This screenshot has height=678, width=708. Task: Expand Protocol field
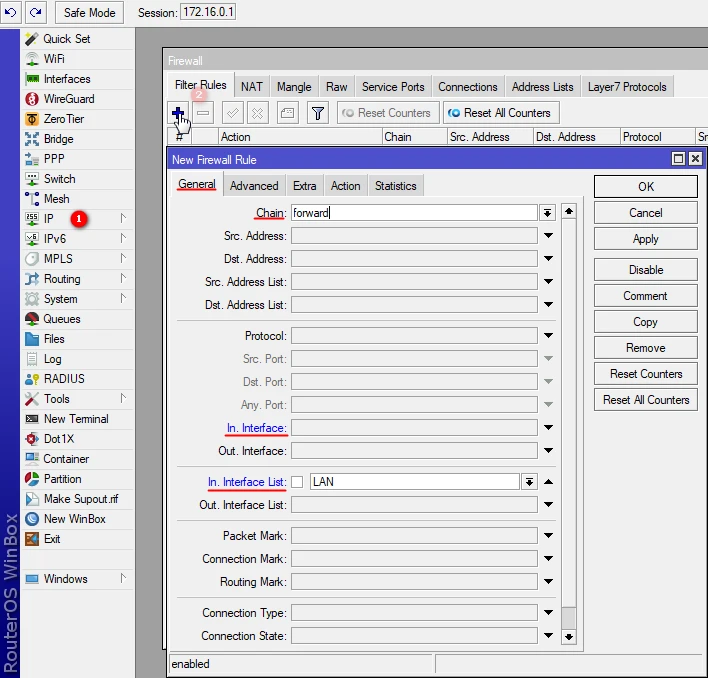[x=548, y=336]
